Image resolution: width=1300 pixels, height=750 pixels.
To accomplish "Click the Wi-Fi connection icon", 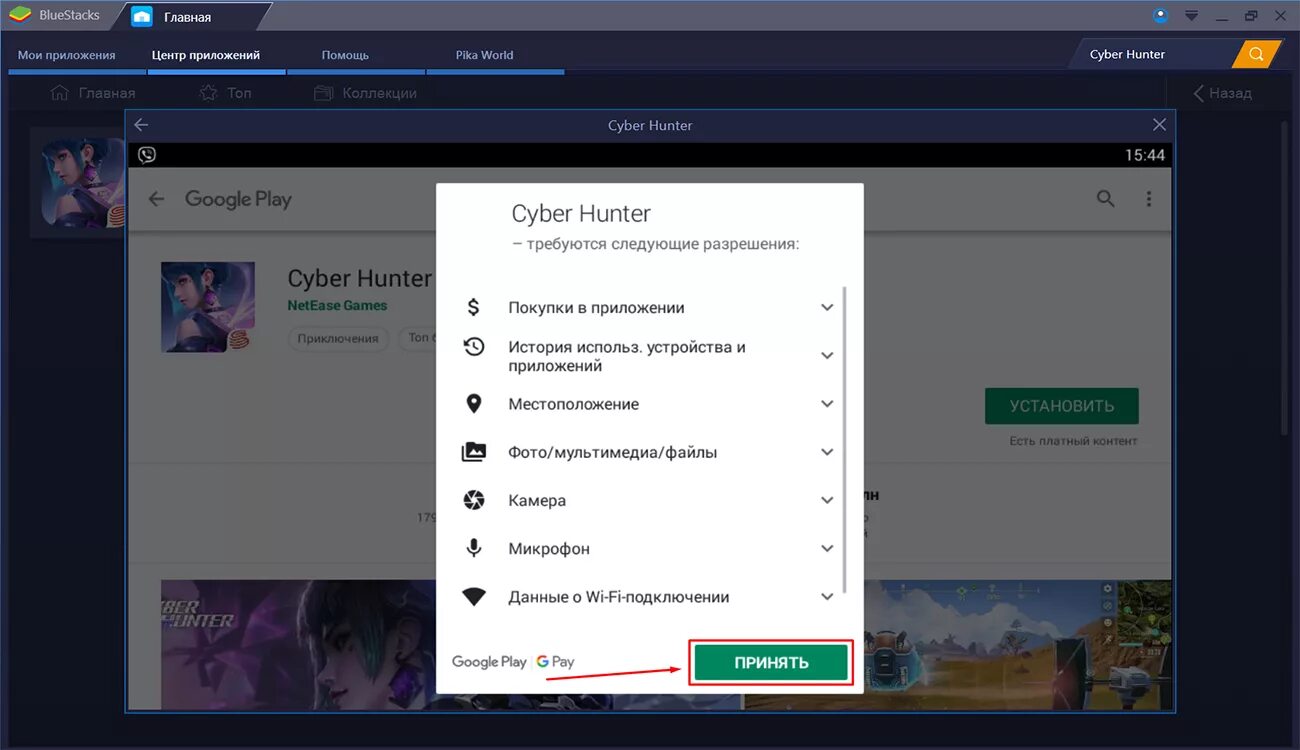I will [474, 597].
